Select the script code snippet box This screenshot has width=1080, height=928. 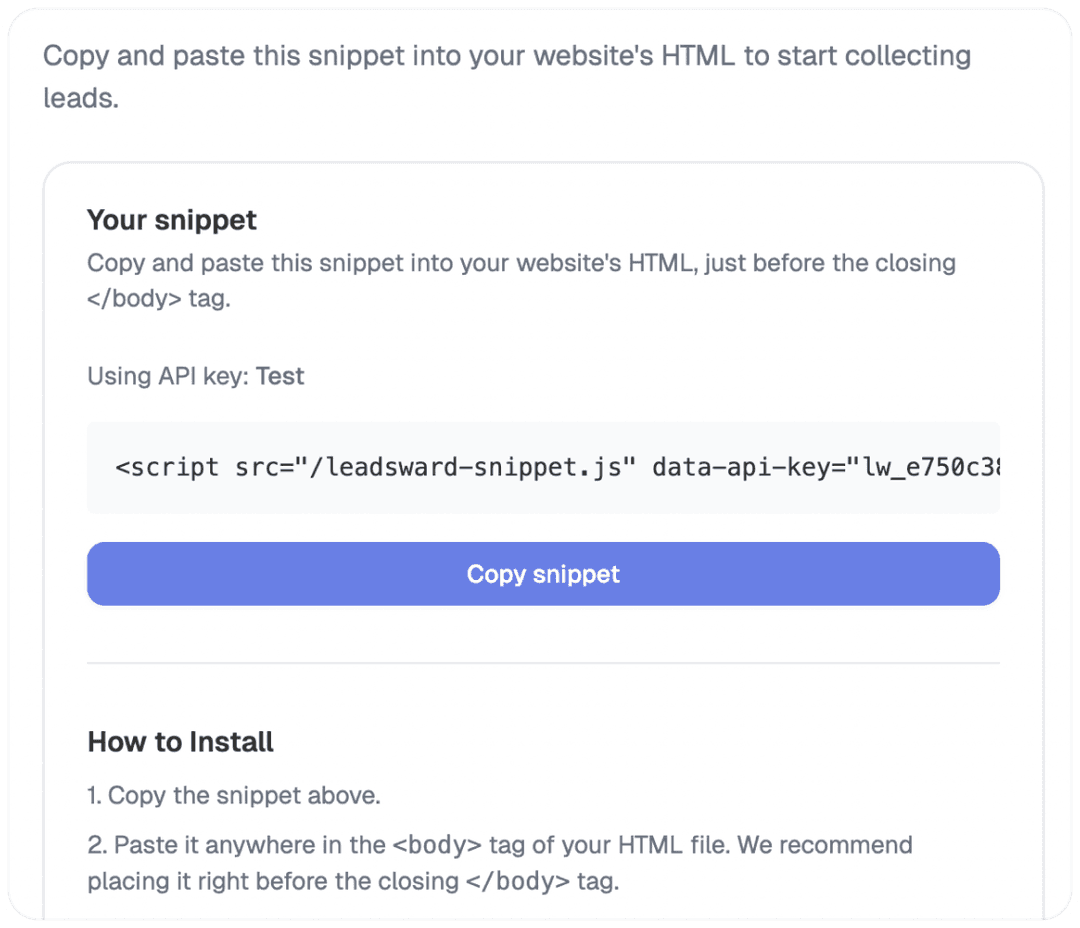(543, 468)
